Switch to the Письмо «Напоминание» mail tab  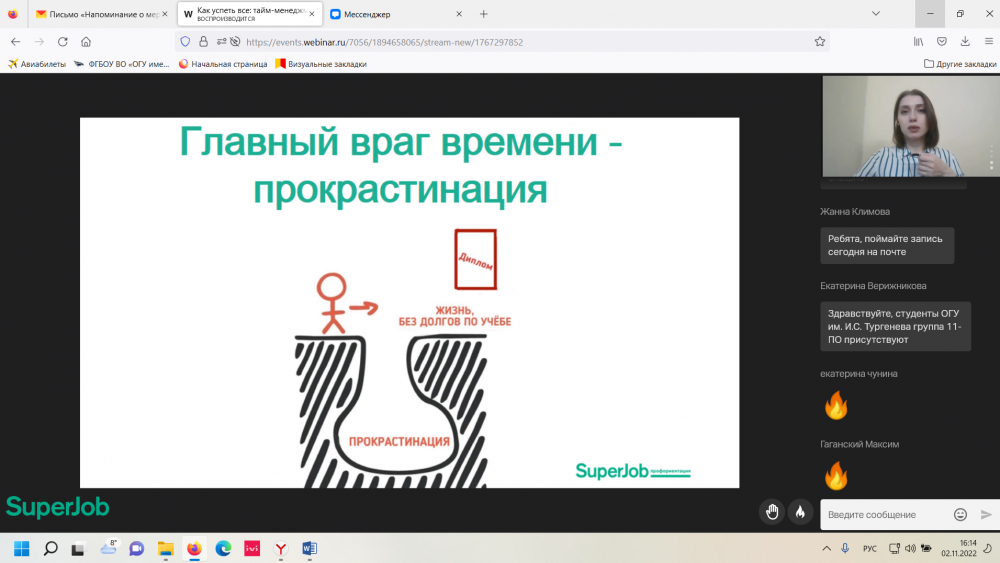(x=98, y=14)
